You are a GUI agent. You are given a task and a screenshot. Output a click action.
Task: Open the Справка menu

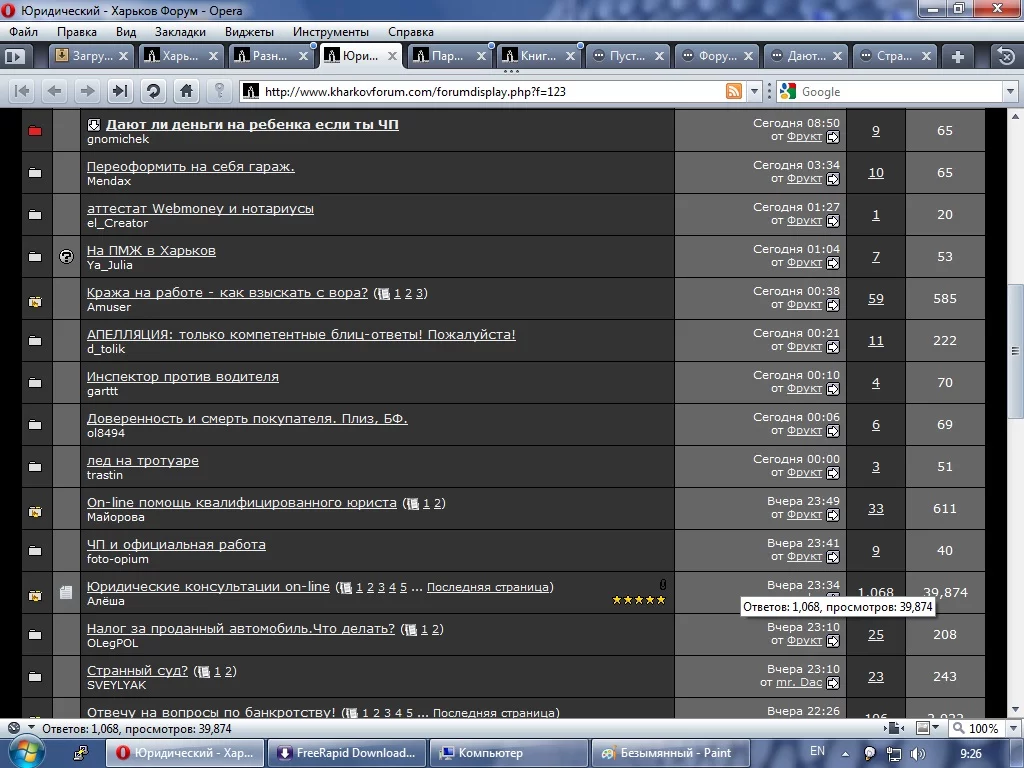pyautogui.click(x=411, y=32)
